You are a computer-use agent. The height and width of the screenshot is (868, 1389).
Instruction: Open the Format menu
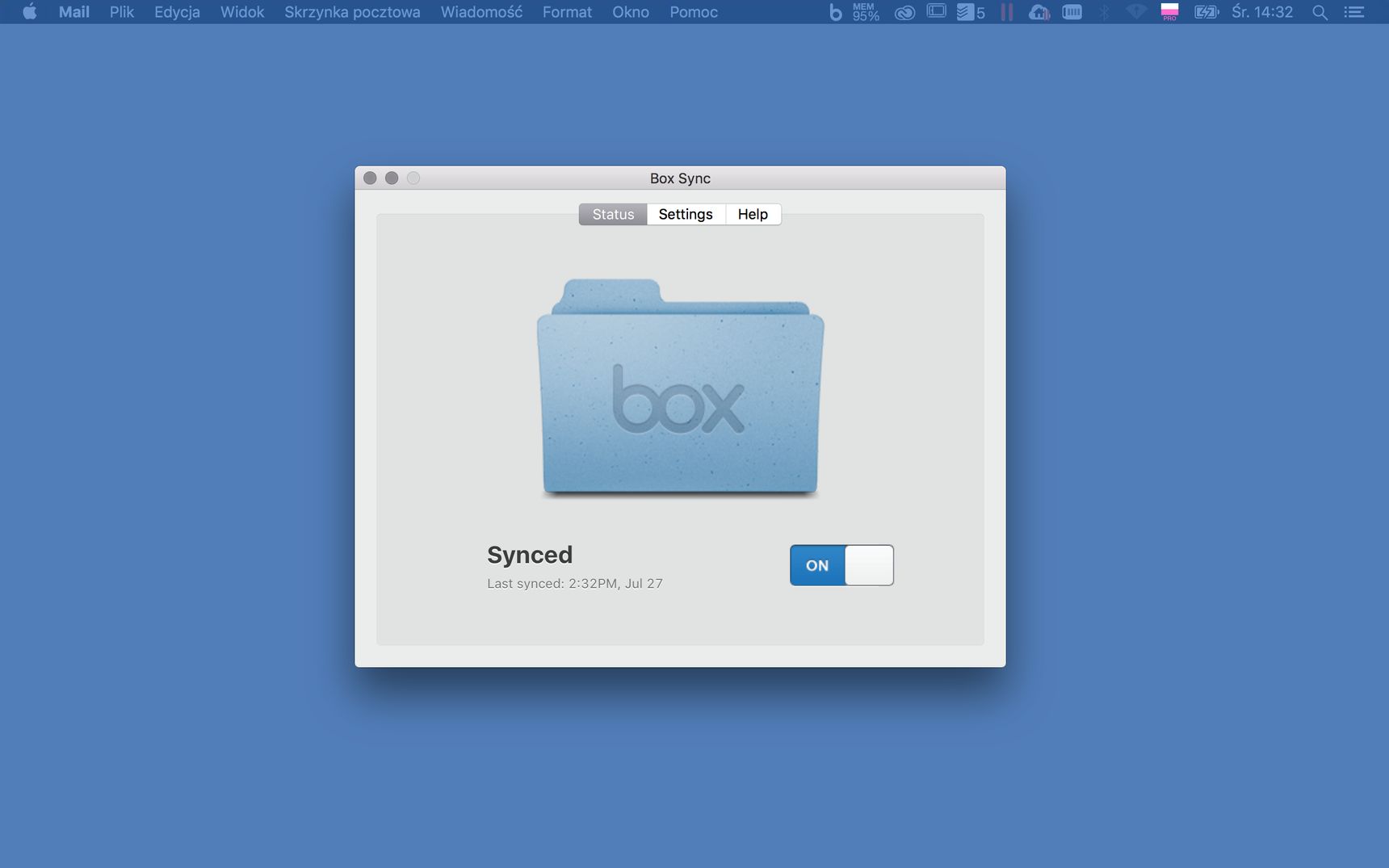click(567, 12)
